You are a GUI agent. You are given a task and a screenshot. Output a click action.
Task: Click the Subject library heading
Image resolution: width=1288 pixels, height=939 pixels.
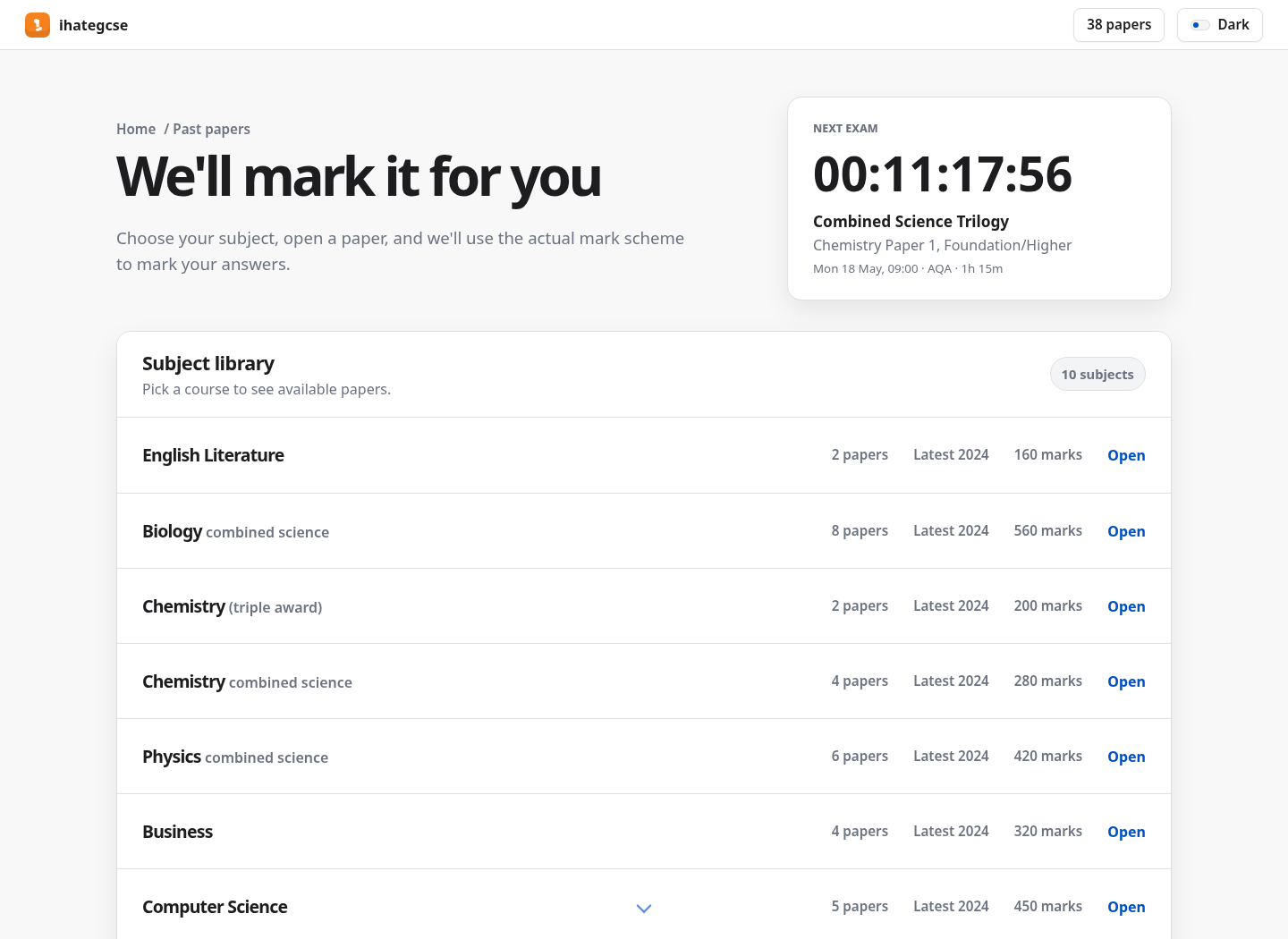click(x=208, y=363)
